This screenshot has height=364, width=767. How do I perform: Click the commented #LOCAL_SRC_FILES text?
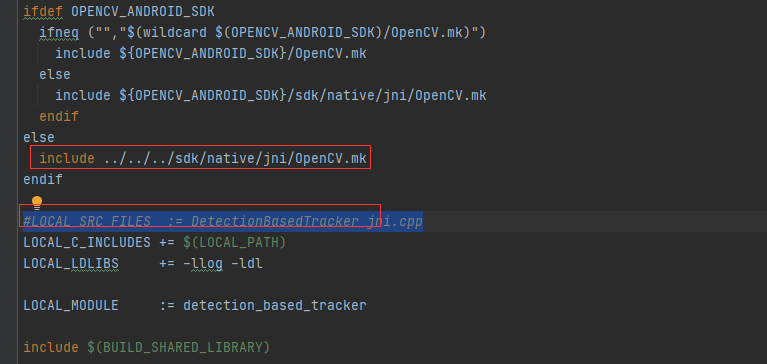(87, 222)
